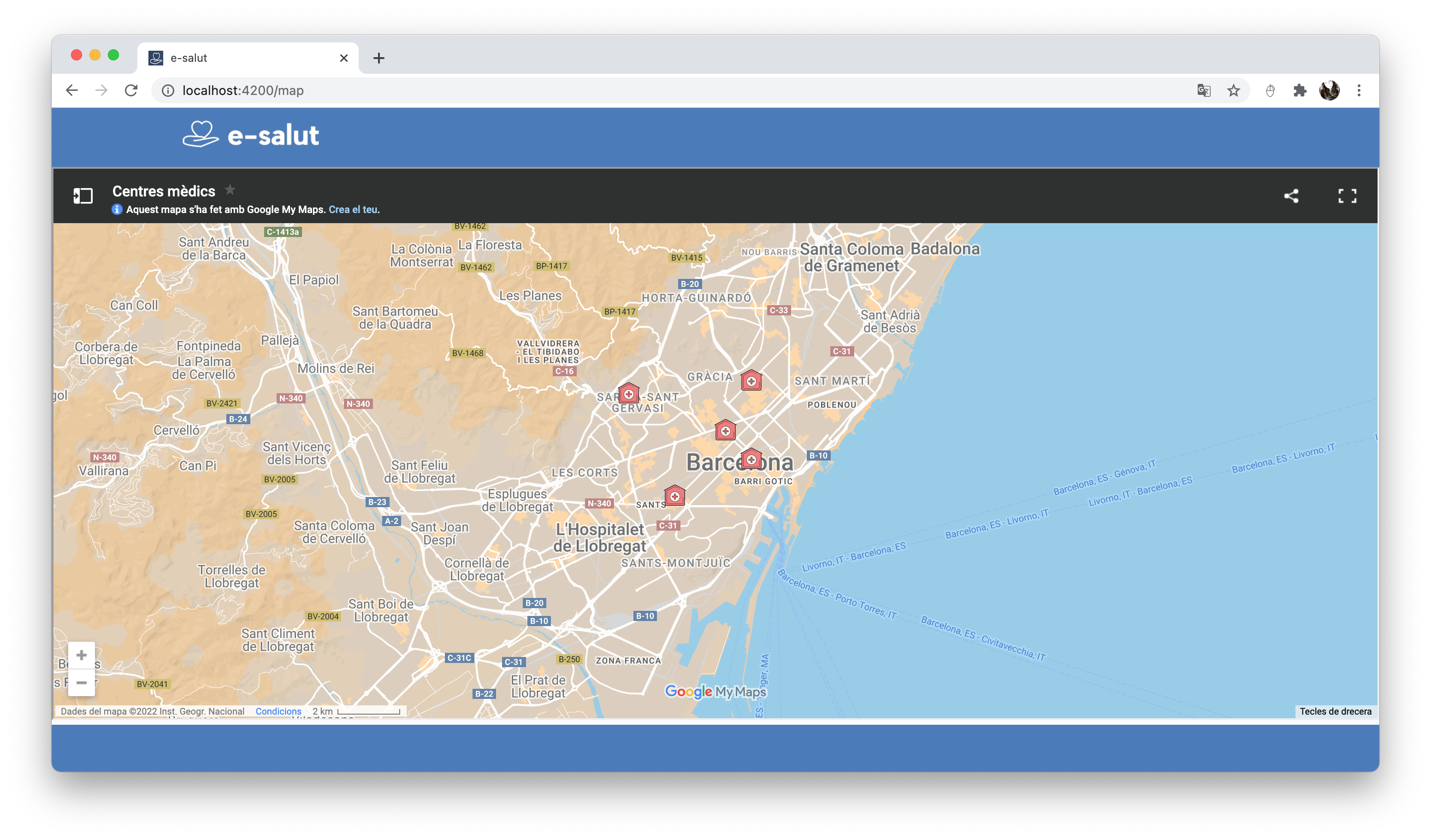Open a new browser tab
1431x840 pixels.
[379, 58]
